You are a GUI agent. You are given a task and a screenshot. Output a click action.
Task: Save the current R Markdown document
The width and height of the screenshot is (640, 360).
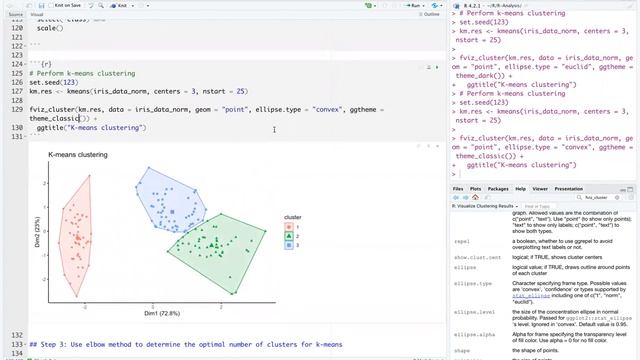41,6
